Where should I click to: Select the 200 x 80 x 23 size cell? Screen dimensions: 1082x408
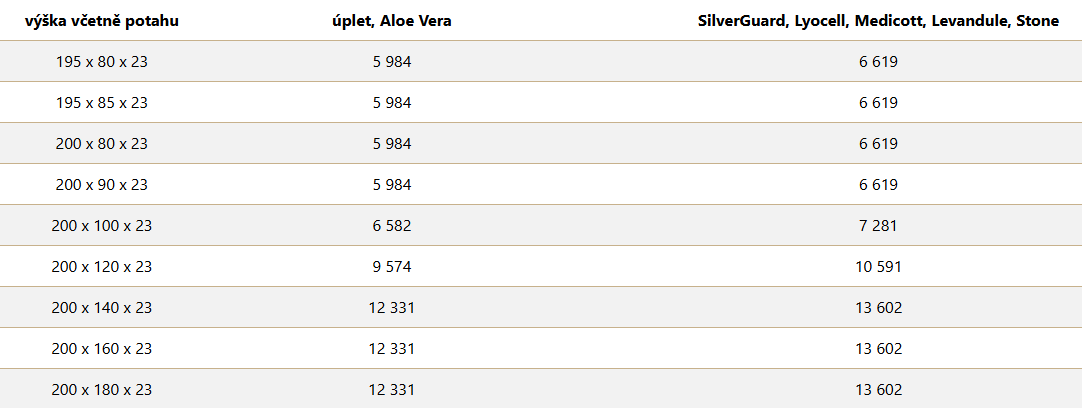pyautogui.click(x=102, y=144)
